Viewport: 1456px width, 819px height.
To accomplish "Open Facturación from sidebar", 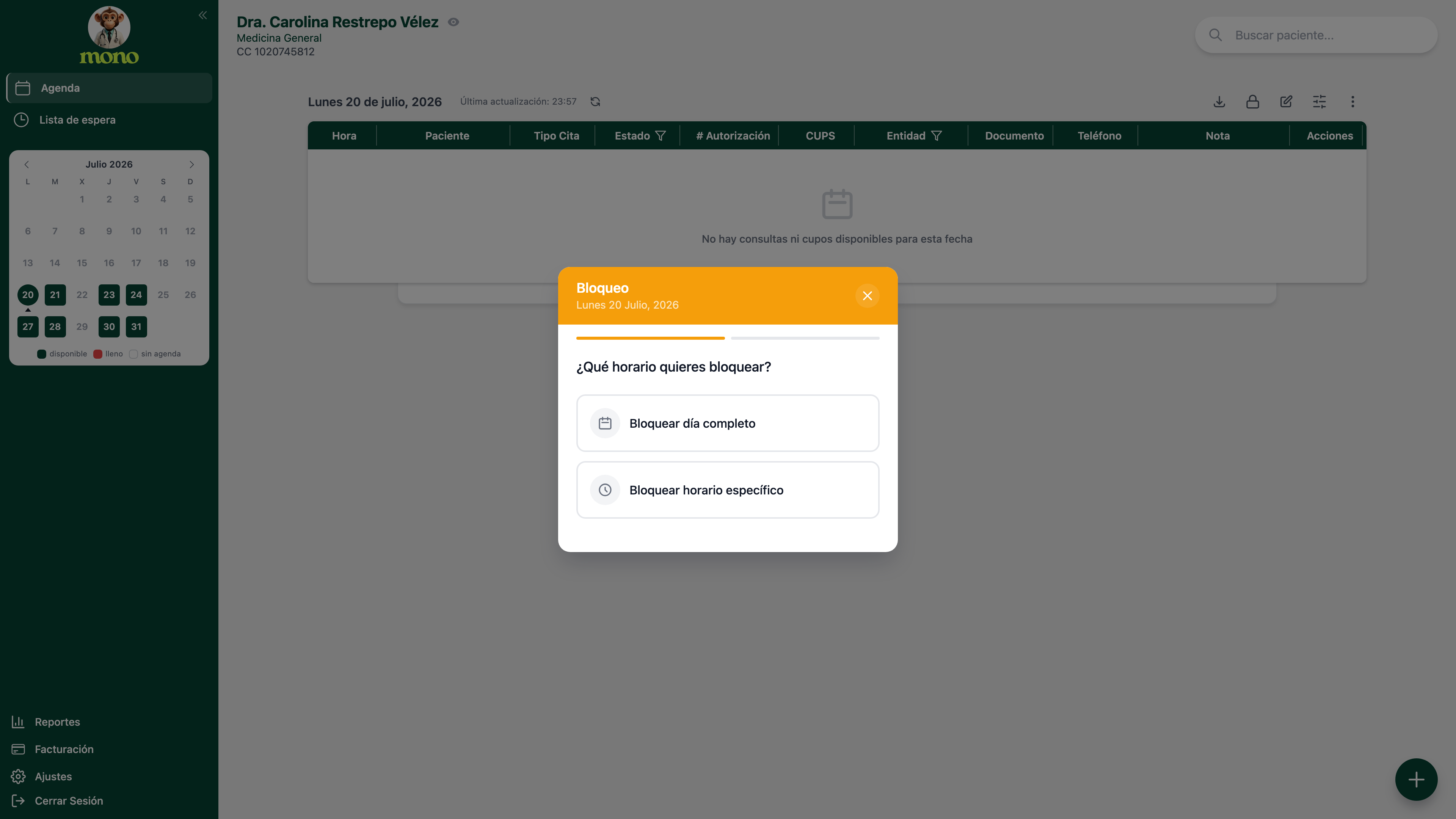I will [53, 749].
